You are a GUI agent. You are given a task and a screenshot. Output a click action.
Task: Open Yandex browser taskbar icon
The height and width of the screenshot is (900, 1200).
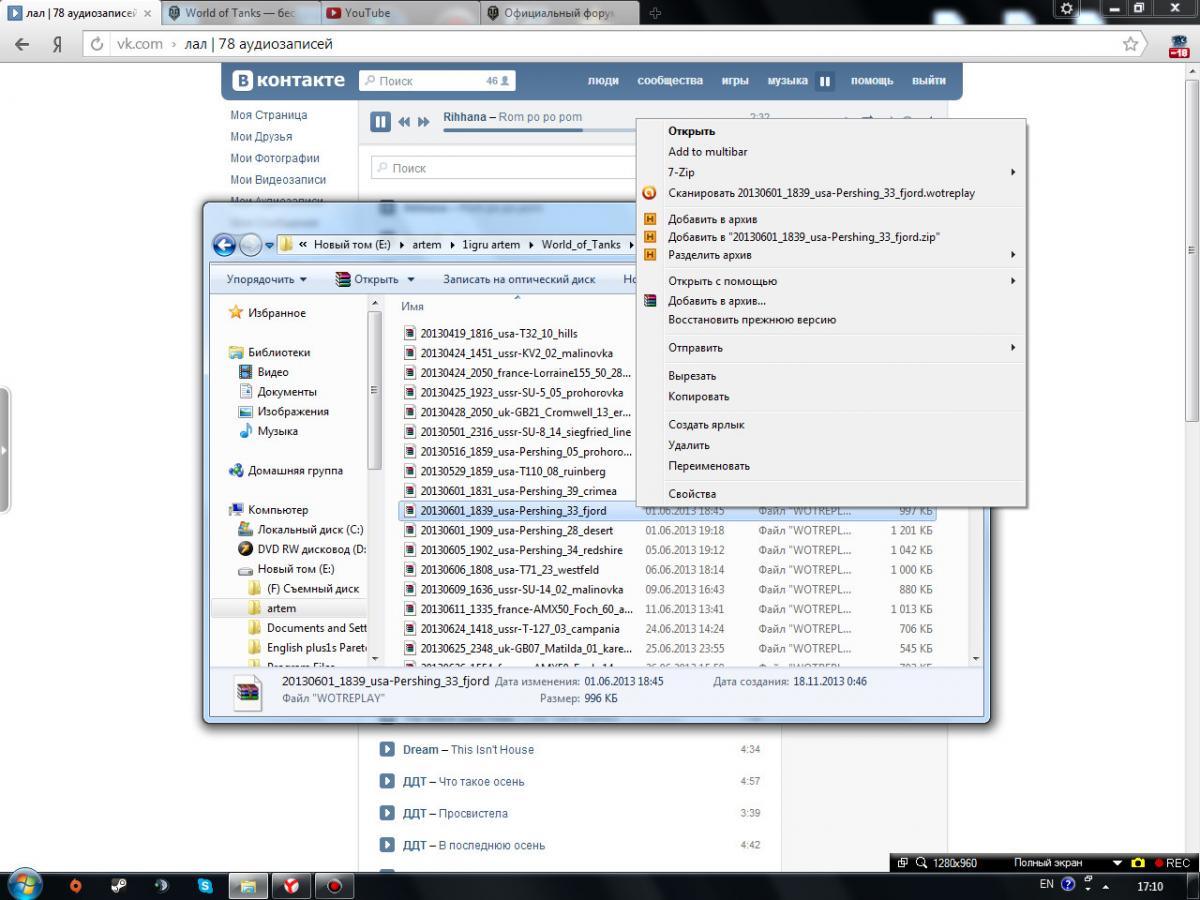289,886
